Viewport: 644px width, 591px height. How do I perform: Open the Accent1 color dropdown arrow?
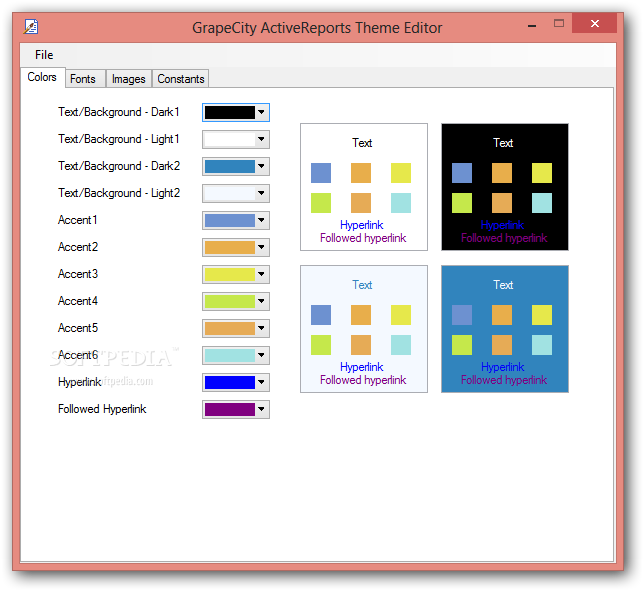pos(261,220)
